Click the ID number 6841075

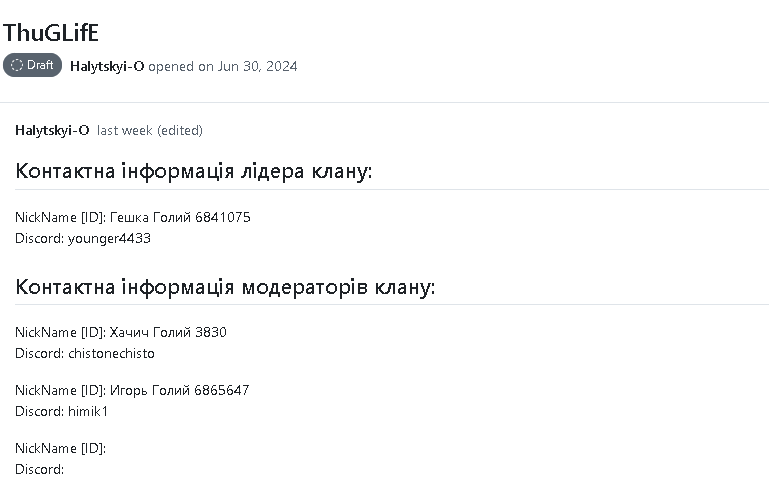click(x=223, y=217)
